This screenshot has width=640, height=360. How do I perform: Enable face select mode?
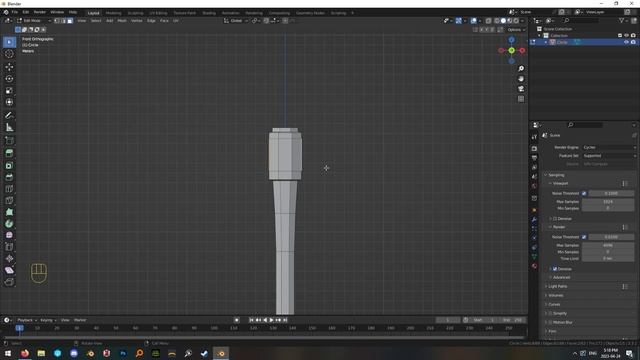[x=70, y=20]
